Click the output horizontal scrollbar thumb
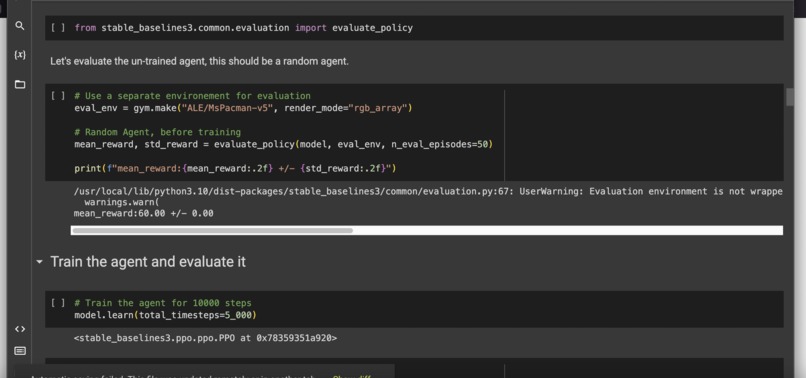 coord(212,230)
